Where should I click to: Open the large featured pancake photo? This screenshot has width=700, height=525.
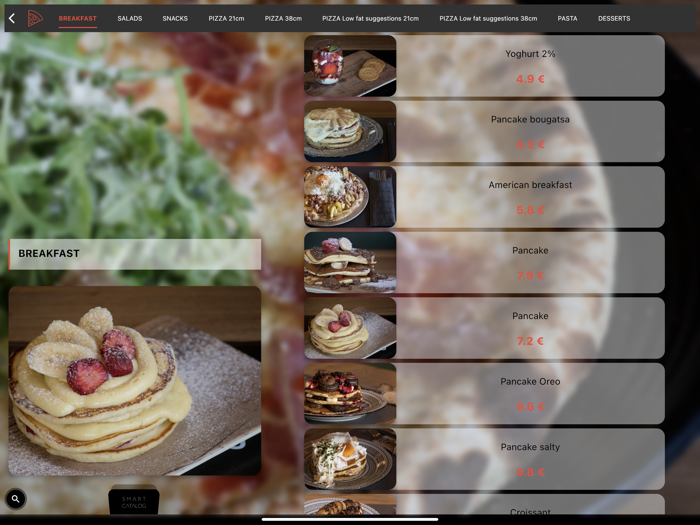click(x=135, y=381)
